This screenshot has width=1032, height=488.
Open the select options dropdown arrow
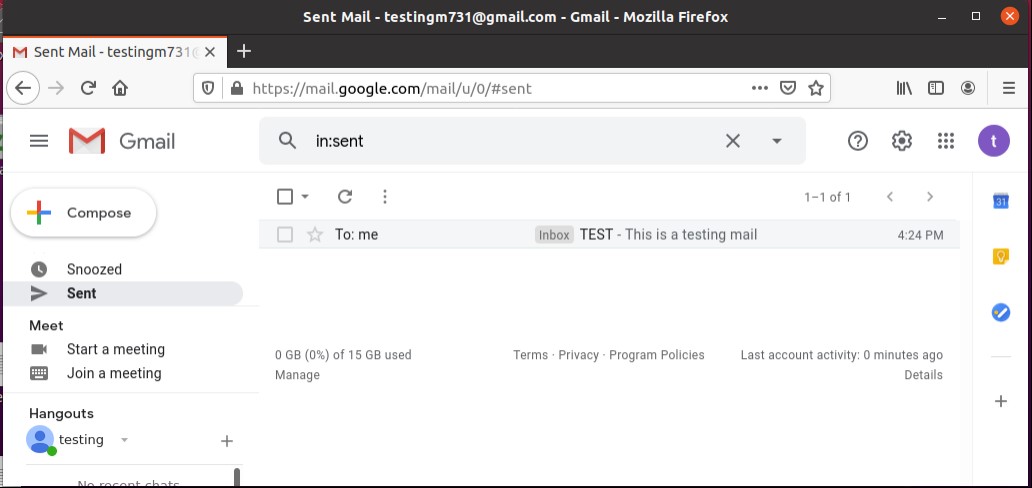306,197
